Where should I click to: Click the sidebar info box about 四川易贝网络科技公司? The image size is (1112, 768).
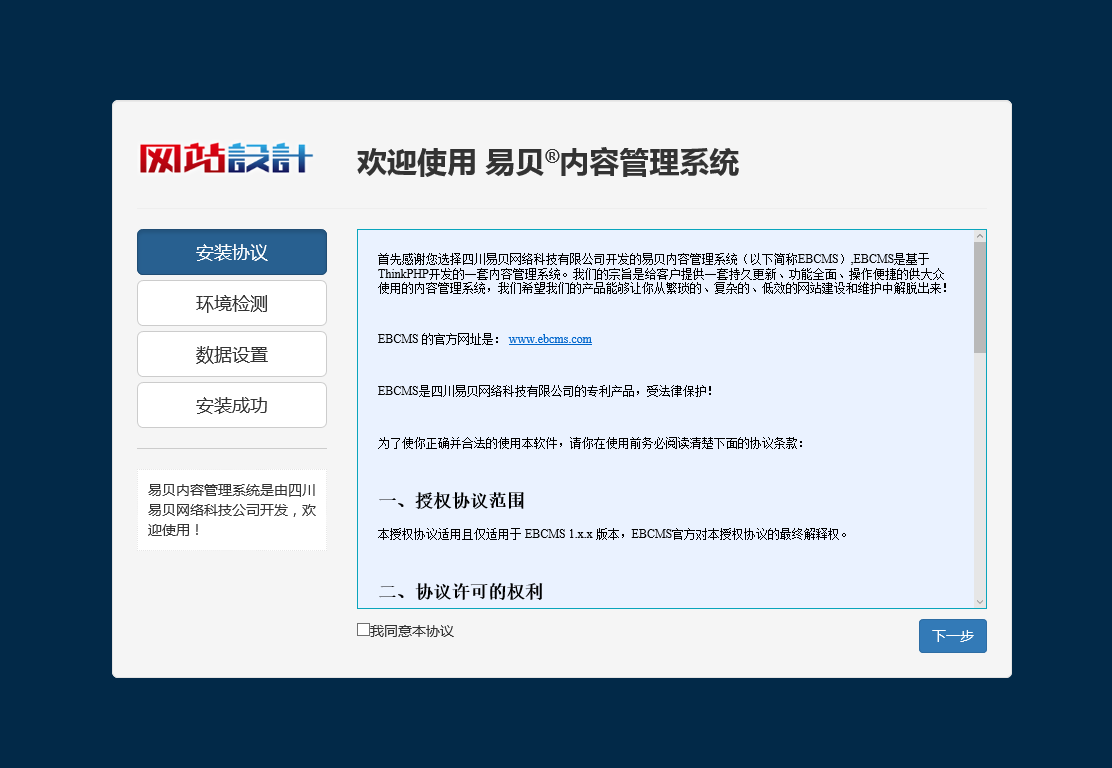tap(232, 509)
